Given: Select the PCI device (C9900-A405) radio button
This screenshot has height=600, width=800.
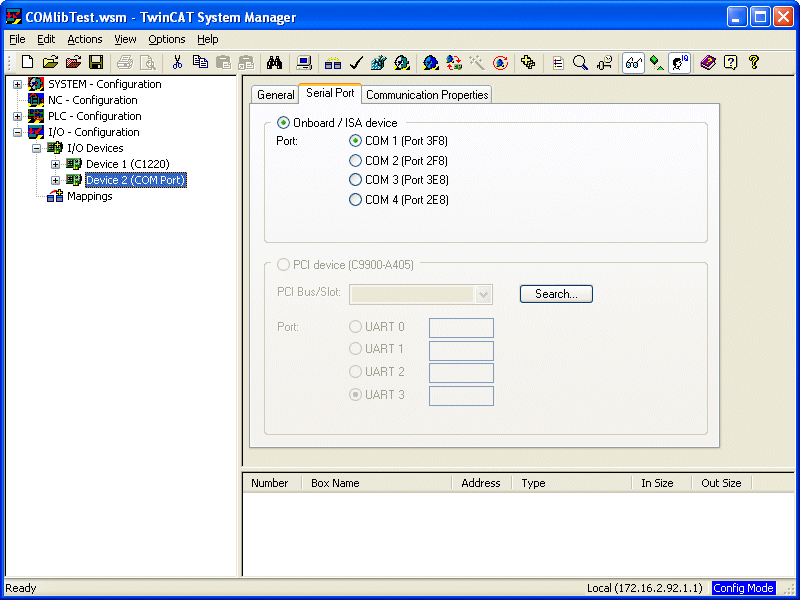Looking at the screenshot, I should coord(283,265).
